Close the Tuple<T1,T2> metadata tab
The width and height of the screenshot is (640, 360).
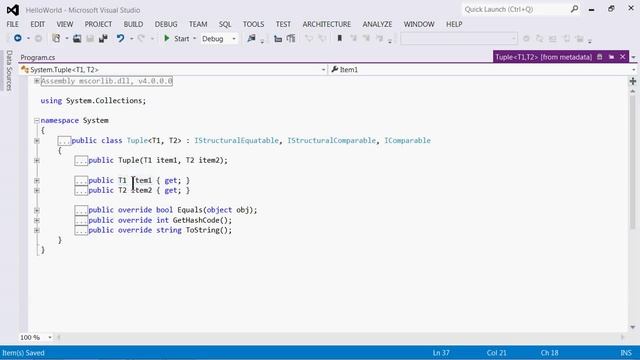point(622,57)
